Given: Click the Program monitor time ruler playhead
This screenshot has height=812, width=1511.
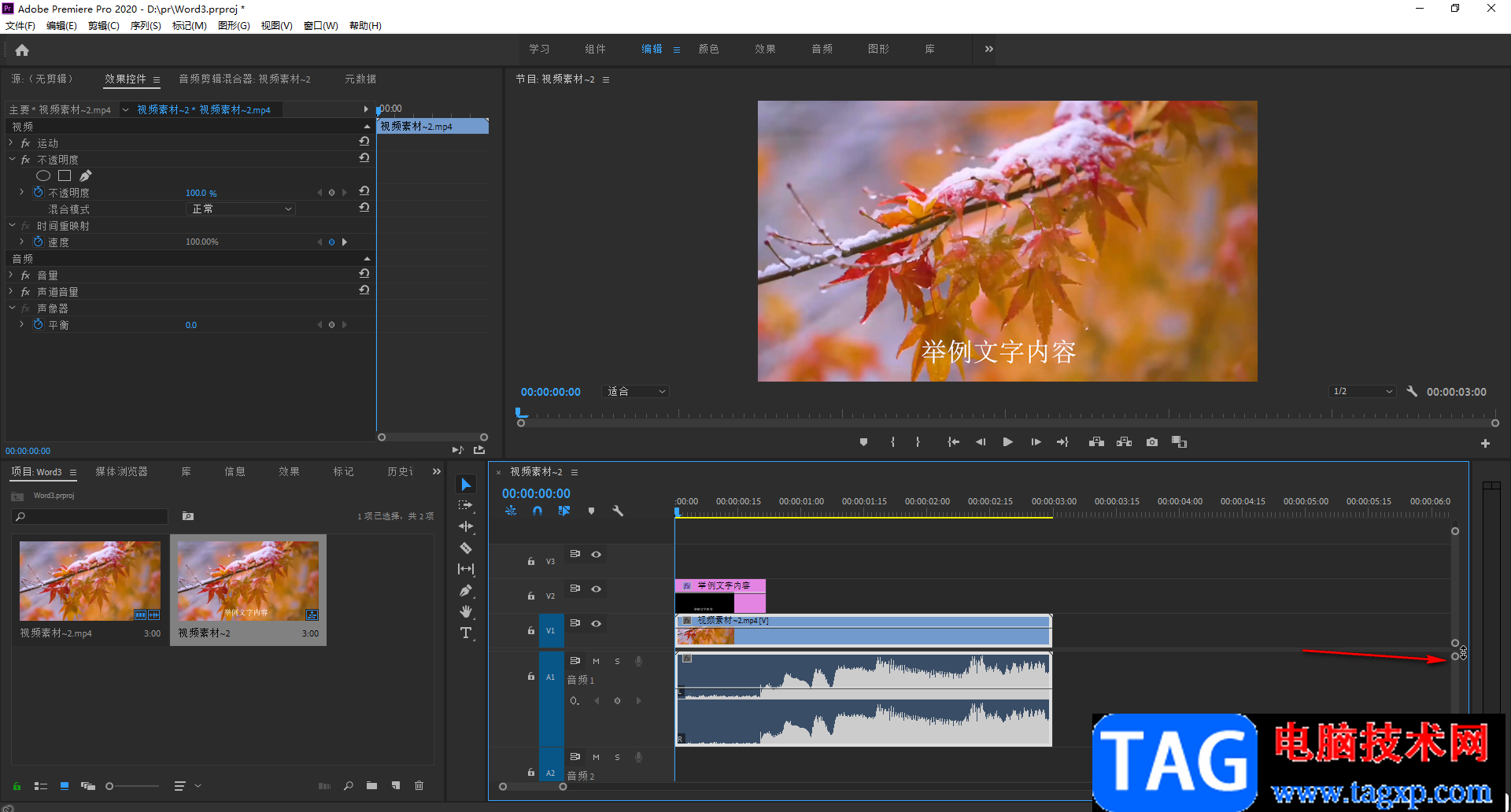Looking at the screenshot, I should [521, 412].
